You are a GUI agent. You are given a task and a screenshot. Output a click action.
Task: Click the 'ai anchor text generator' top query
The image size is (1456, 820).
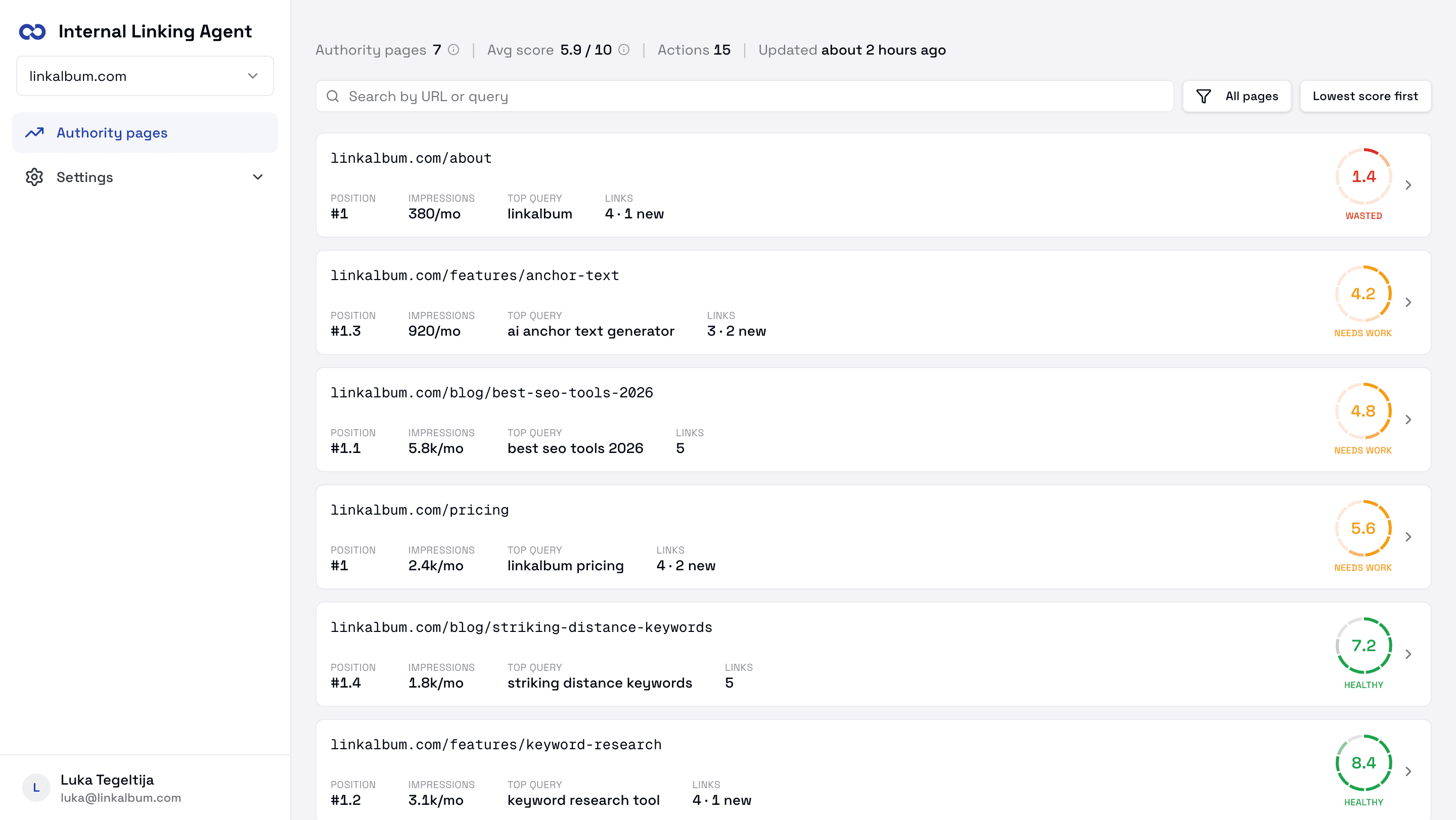click(x=590, y=331)
